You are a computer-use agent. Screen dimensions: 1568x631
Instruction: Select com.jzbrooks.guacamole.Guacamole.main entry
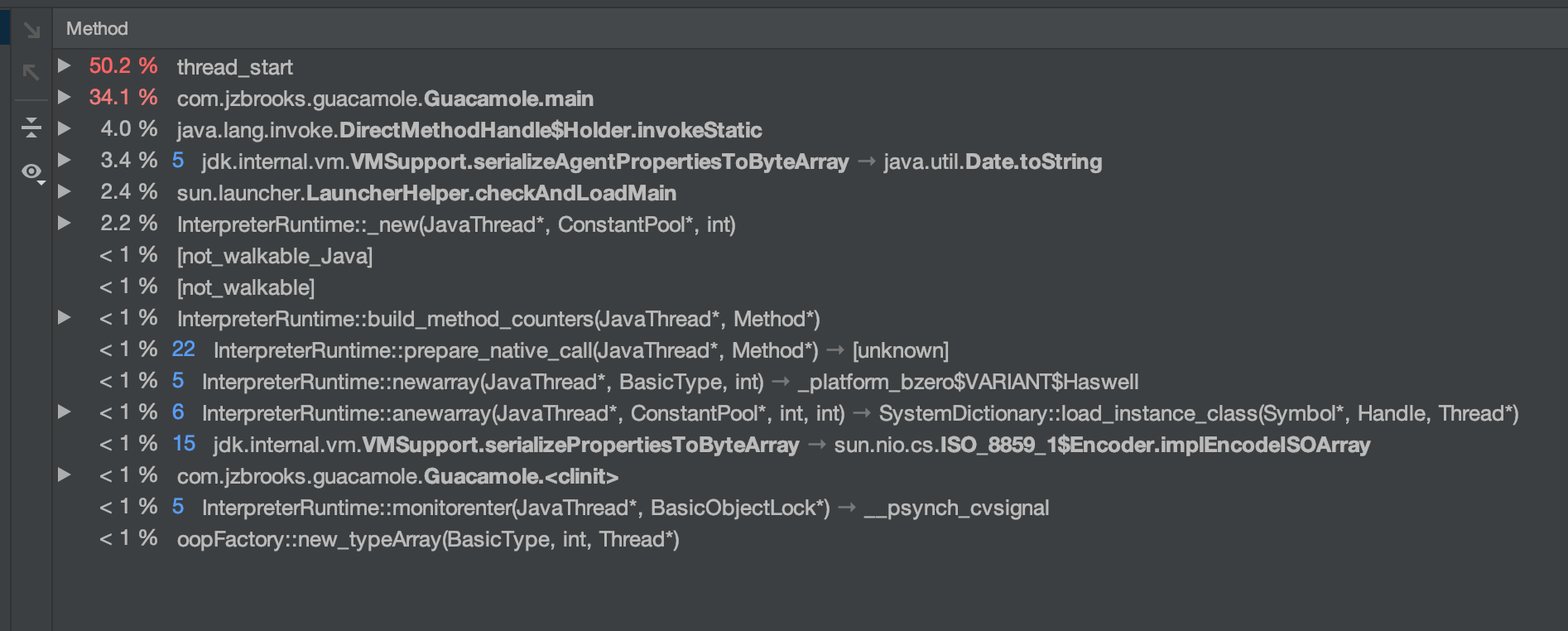[x=385, y=99]
